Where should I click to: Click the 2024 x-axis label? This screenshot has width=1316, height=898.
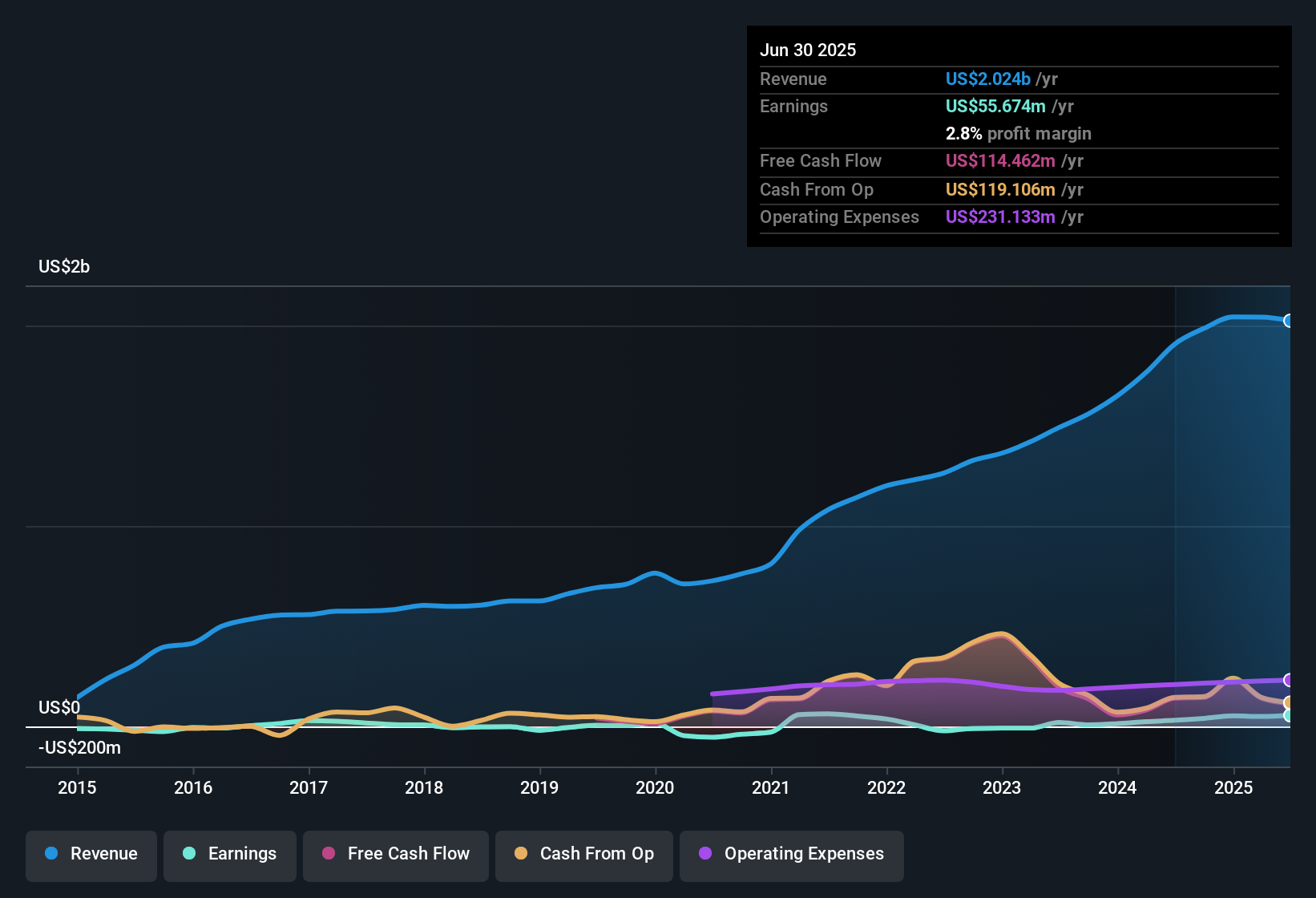[x=1117, y=787]
